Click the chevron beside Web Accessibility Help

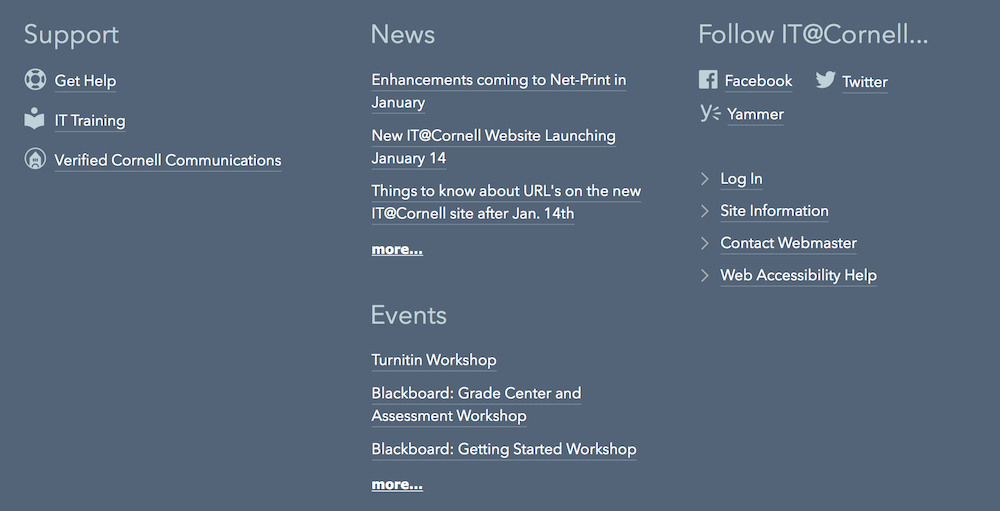point(705,275)
